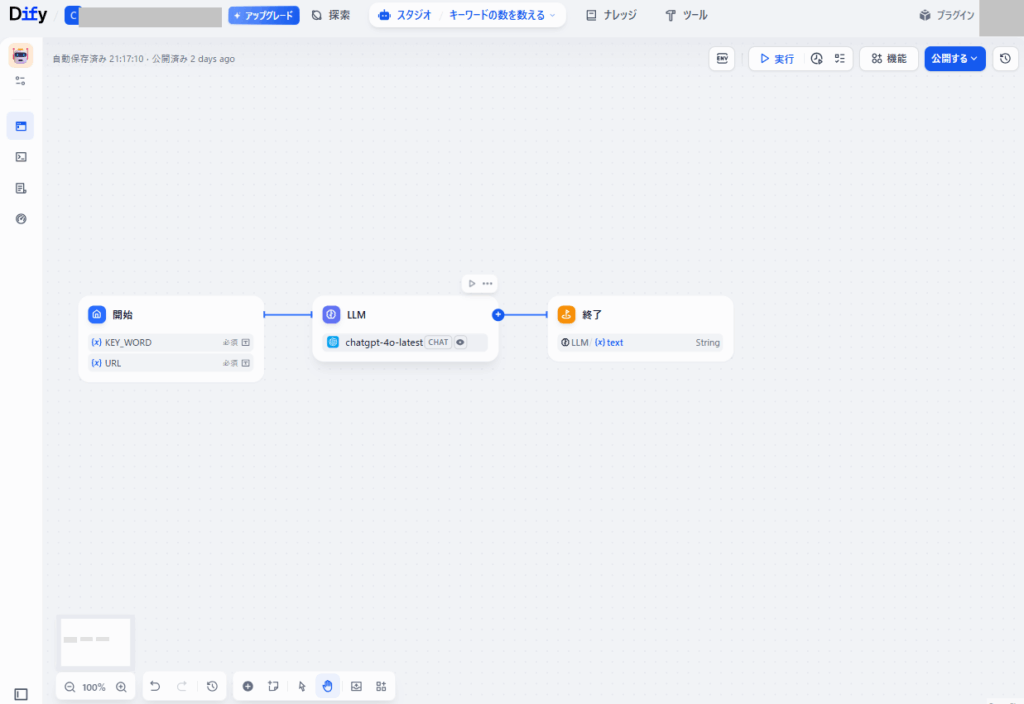Open the monitoring dashboard icon in sidebar

(20, 218)
